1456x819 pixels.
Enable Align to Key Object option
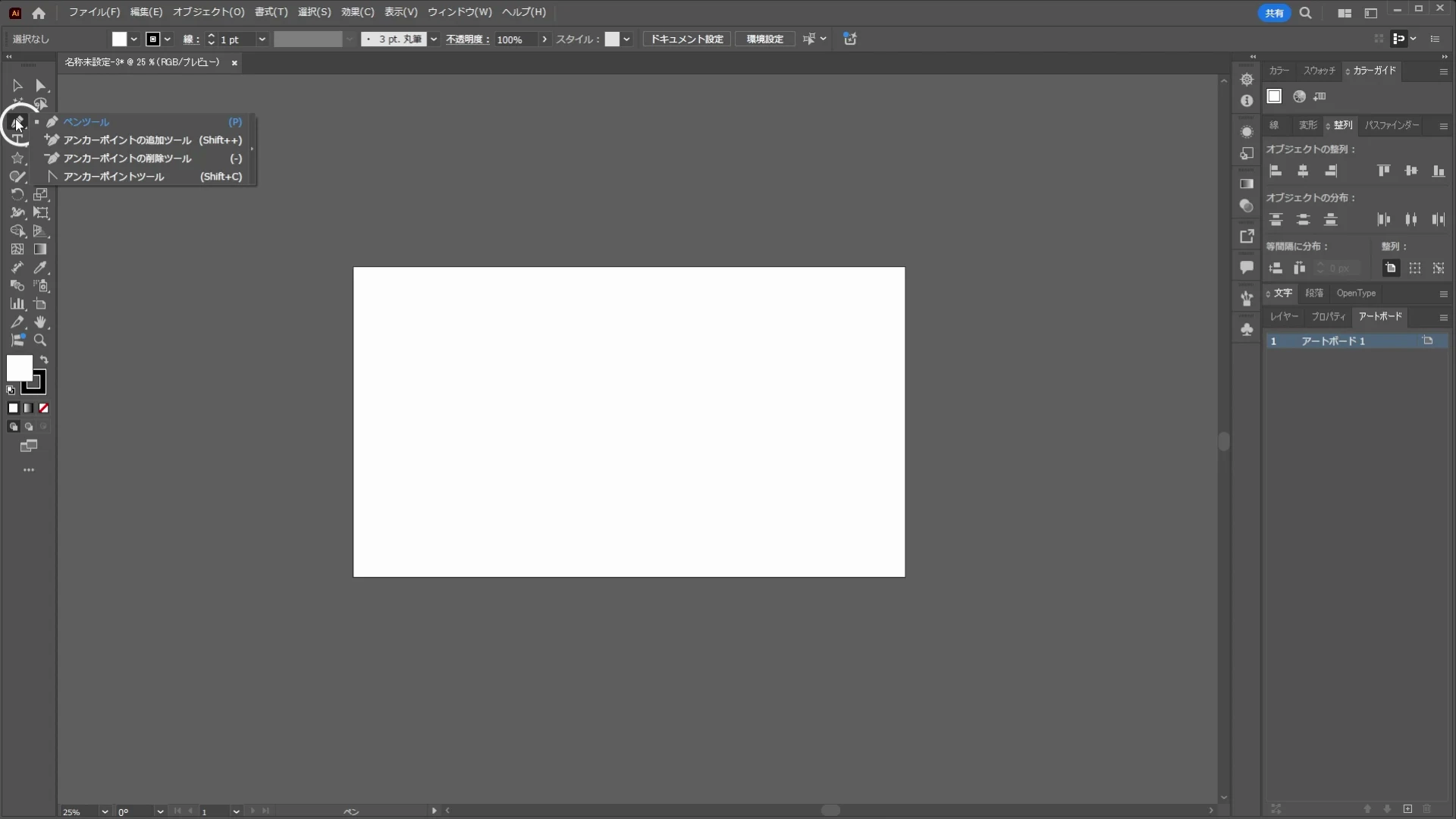click(1439, 268)
